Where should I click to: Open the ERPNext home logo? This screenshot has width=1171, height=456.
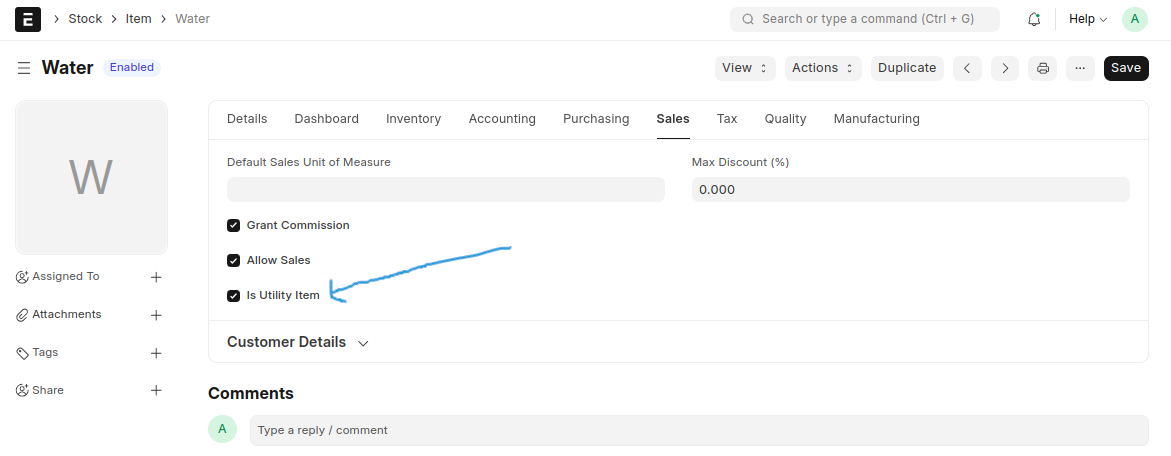click(28, 19)
